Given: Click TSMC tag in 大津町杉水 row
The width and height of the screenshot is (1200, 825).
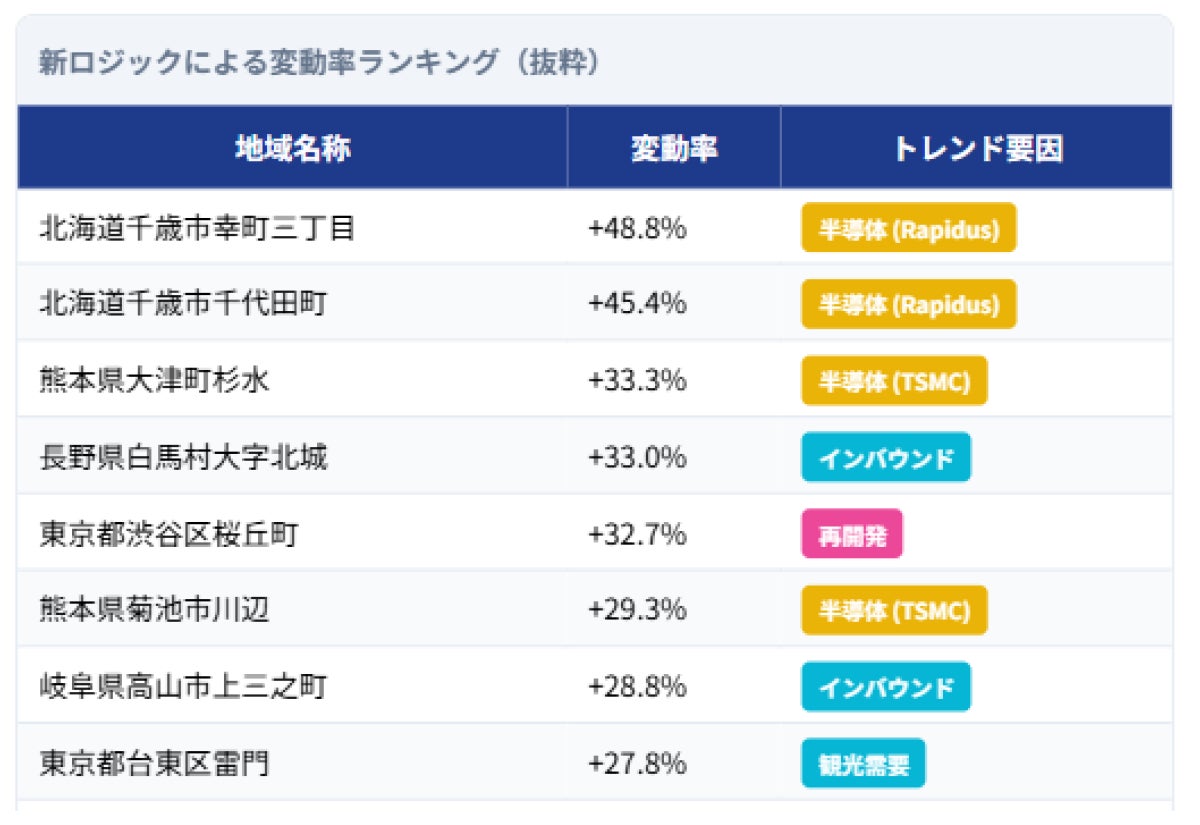Looking at the screenshot, I should (894, 381).
